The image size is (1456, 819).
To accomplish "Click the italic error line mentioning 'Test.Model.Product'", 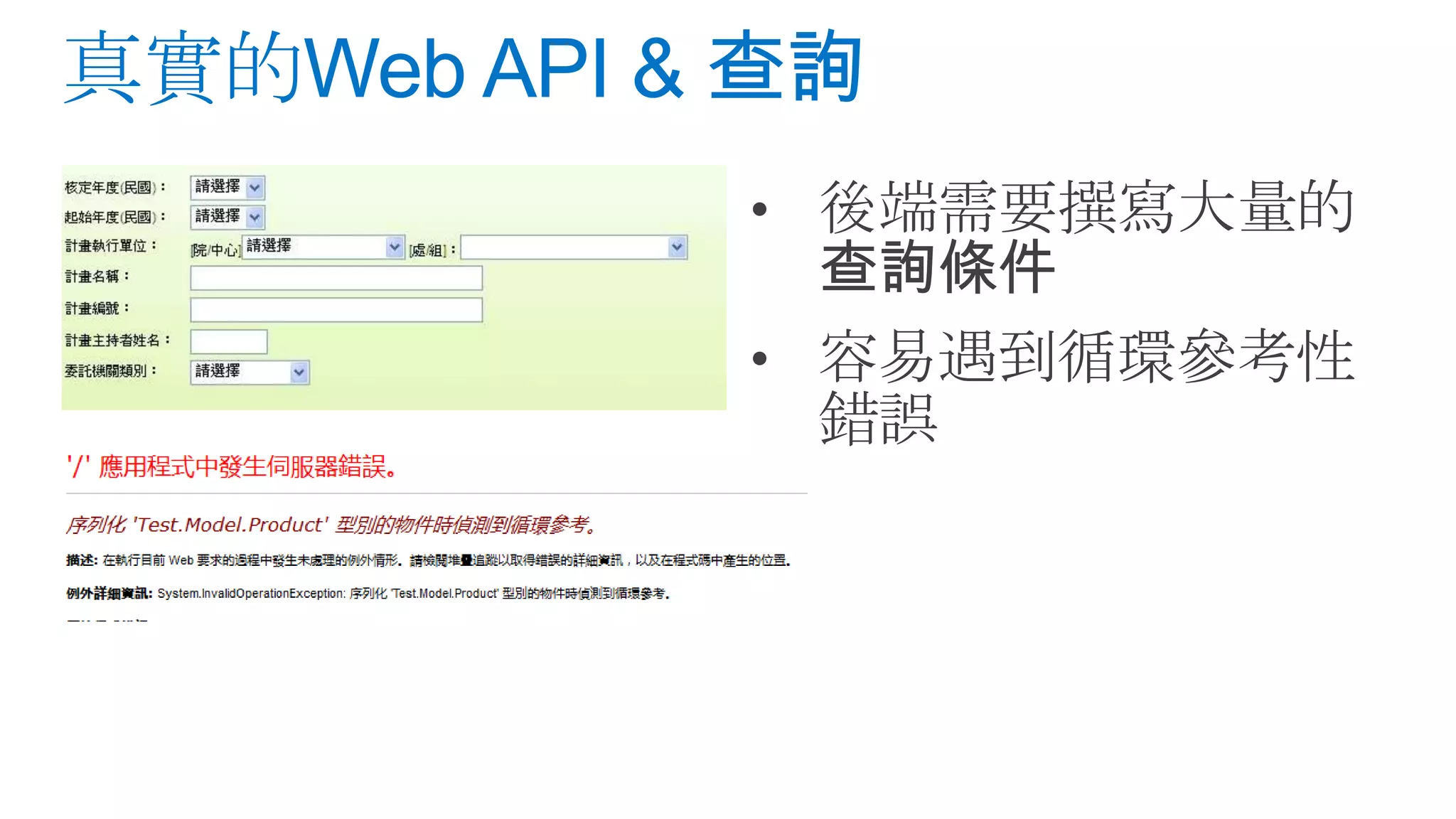I will pos(332,525).
